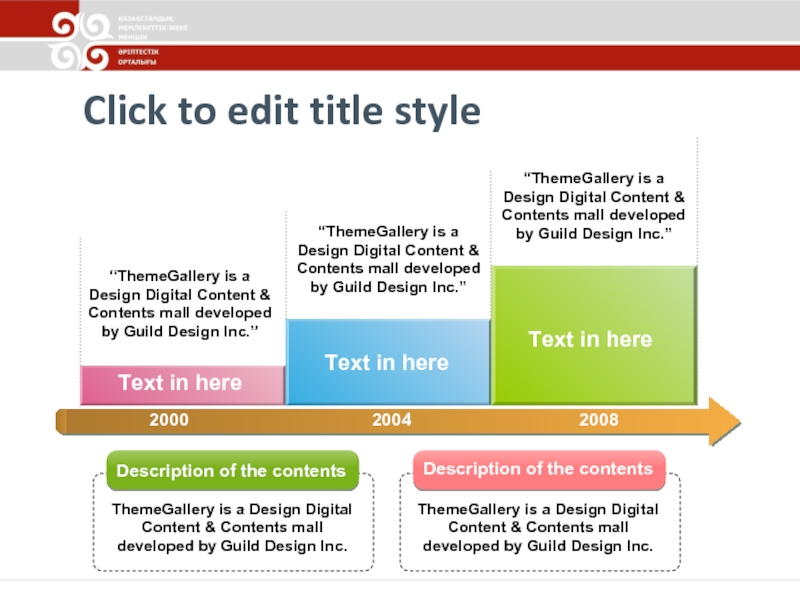Click the quote text above the green block
This screenshot has height=600, width=800.
593,206
